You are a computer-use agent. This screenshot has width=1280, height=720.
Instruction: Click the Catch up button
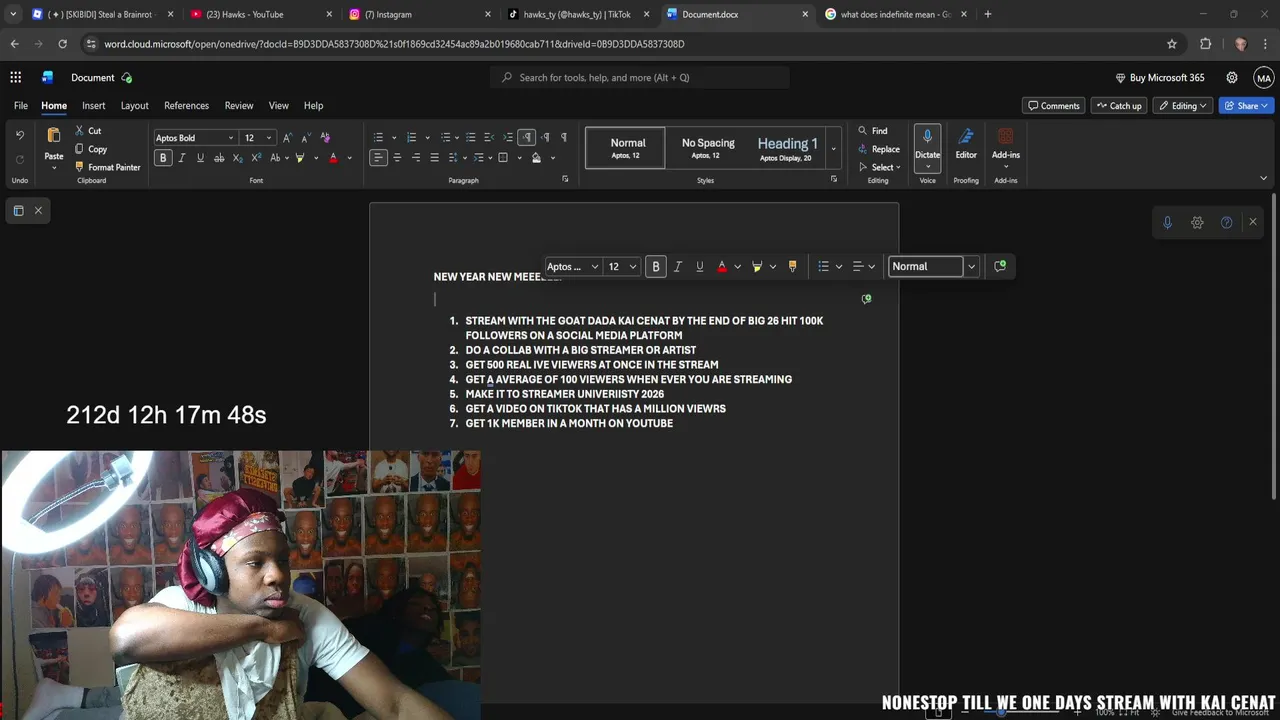(x=1118, y=105)
